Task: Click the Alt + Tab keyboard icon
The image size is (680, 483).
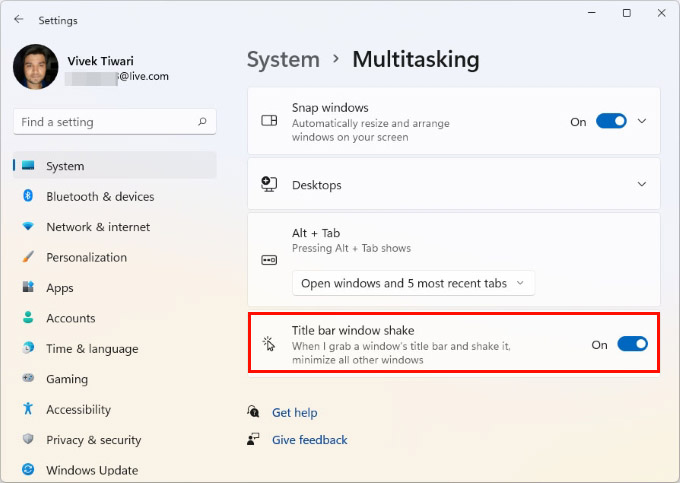Action: [269, 260]
